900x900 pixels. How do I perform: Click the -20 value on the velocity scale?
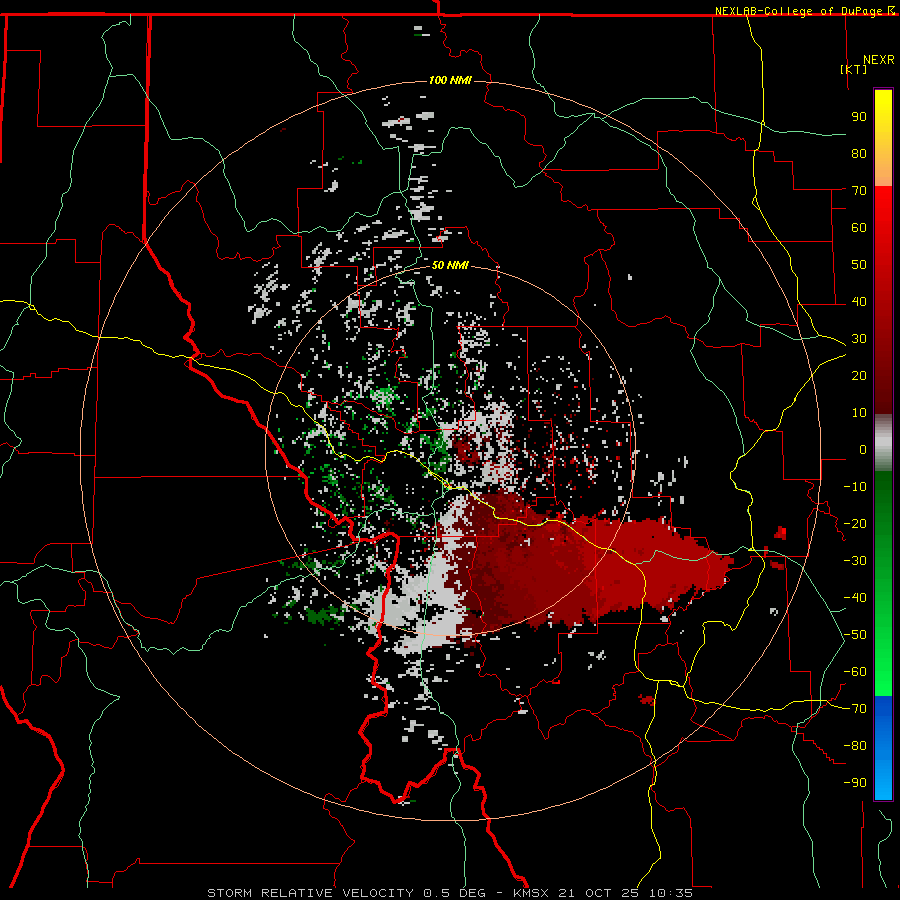pos(855,524)
